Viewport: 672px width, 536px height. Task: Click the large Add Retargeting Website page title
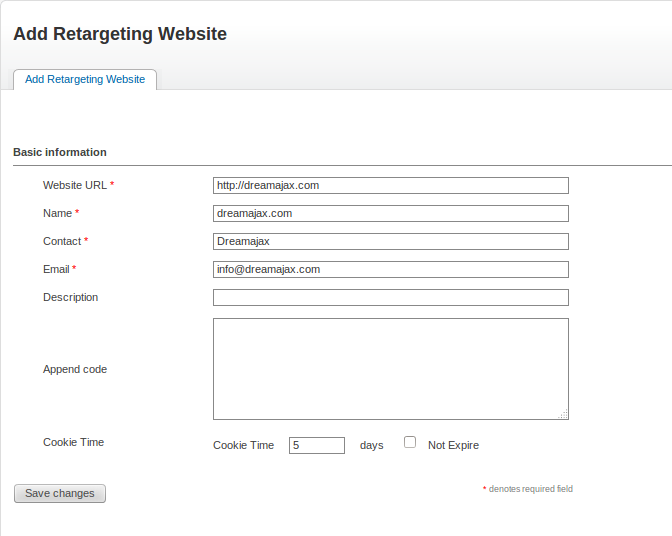click(x=120, y=34)
